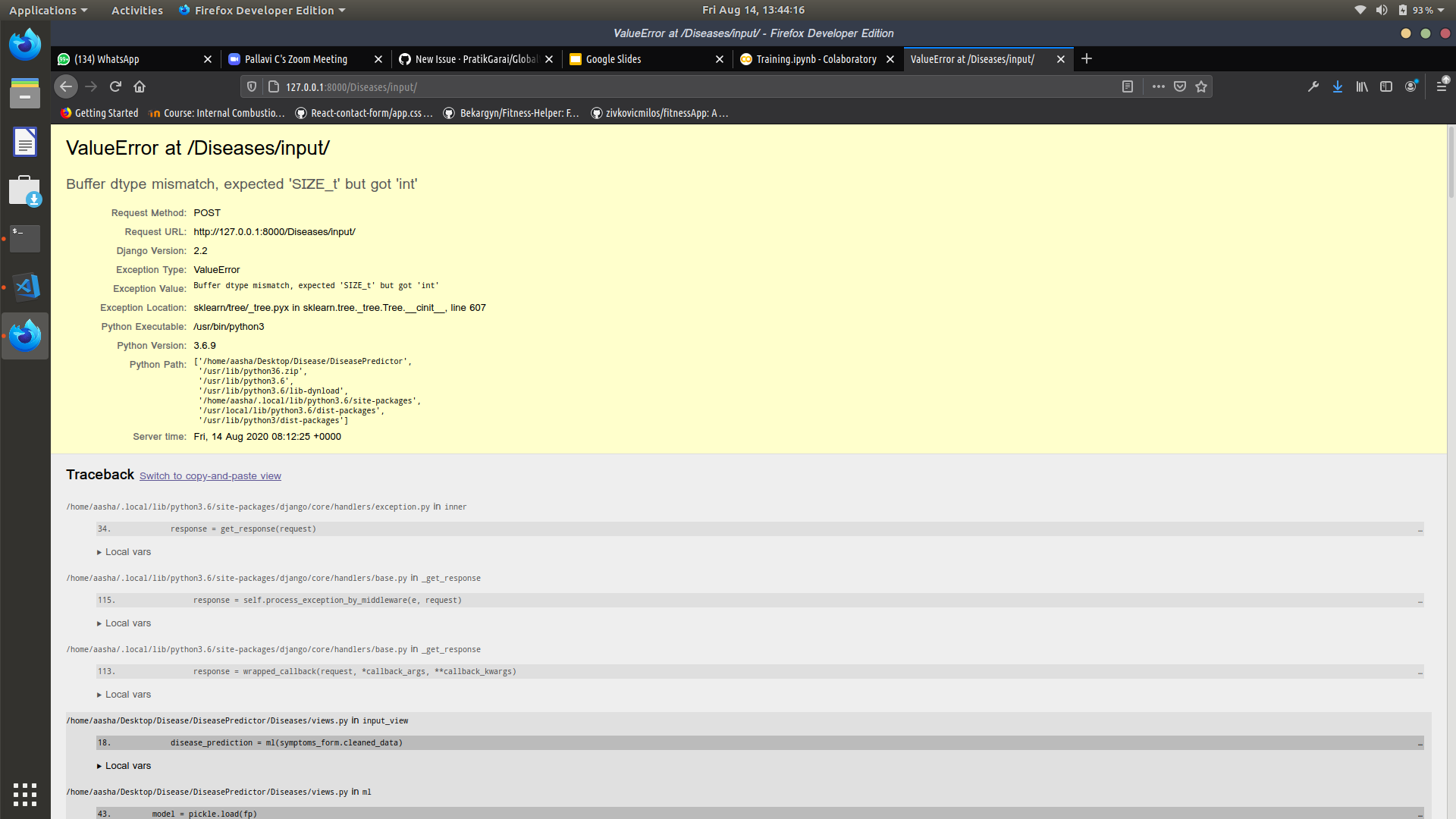Open the Getting Started bookmark
1456x819 pixels.
(99, 112)
